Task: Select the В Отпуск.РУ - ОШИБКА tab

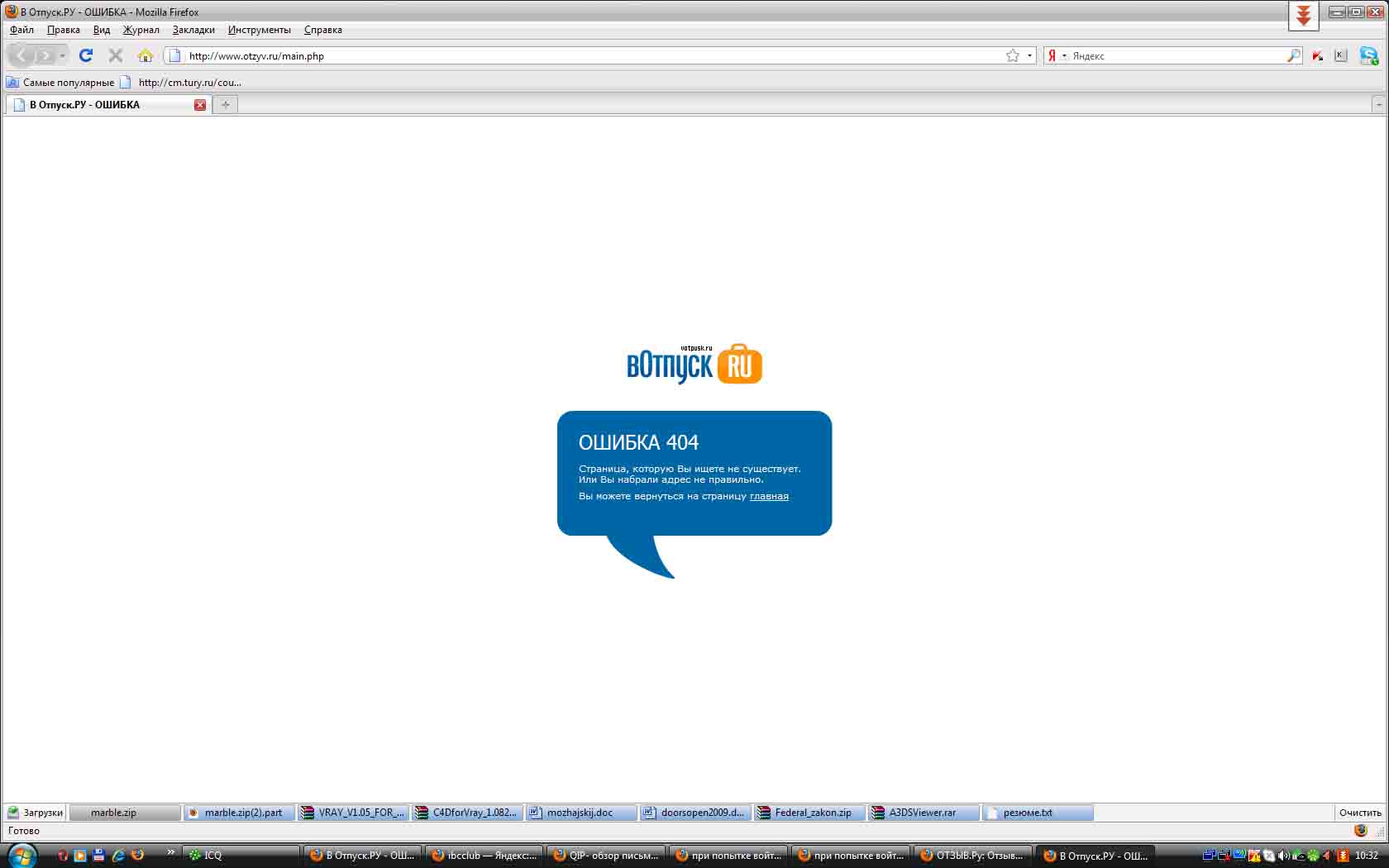Action: pyautogui.click(x=107, y=105)
